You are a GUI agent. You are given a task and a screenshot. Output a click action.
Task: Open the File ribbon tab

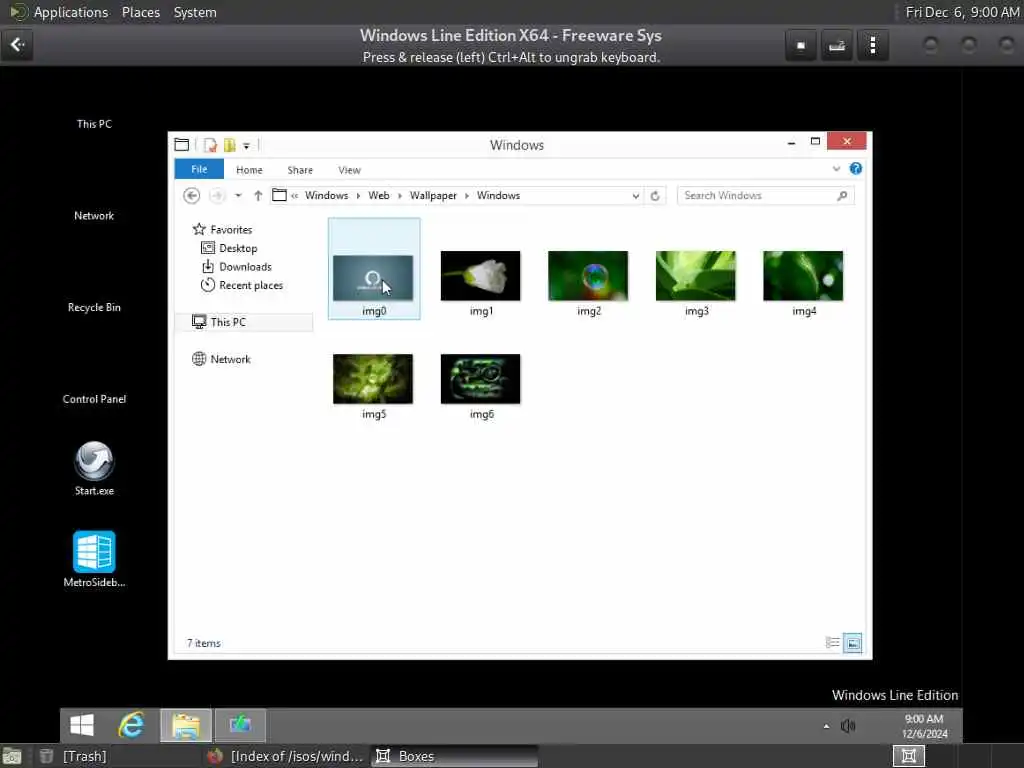pos(199,169)
